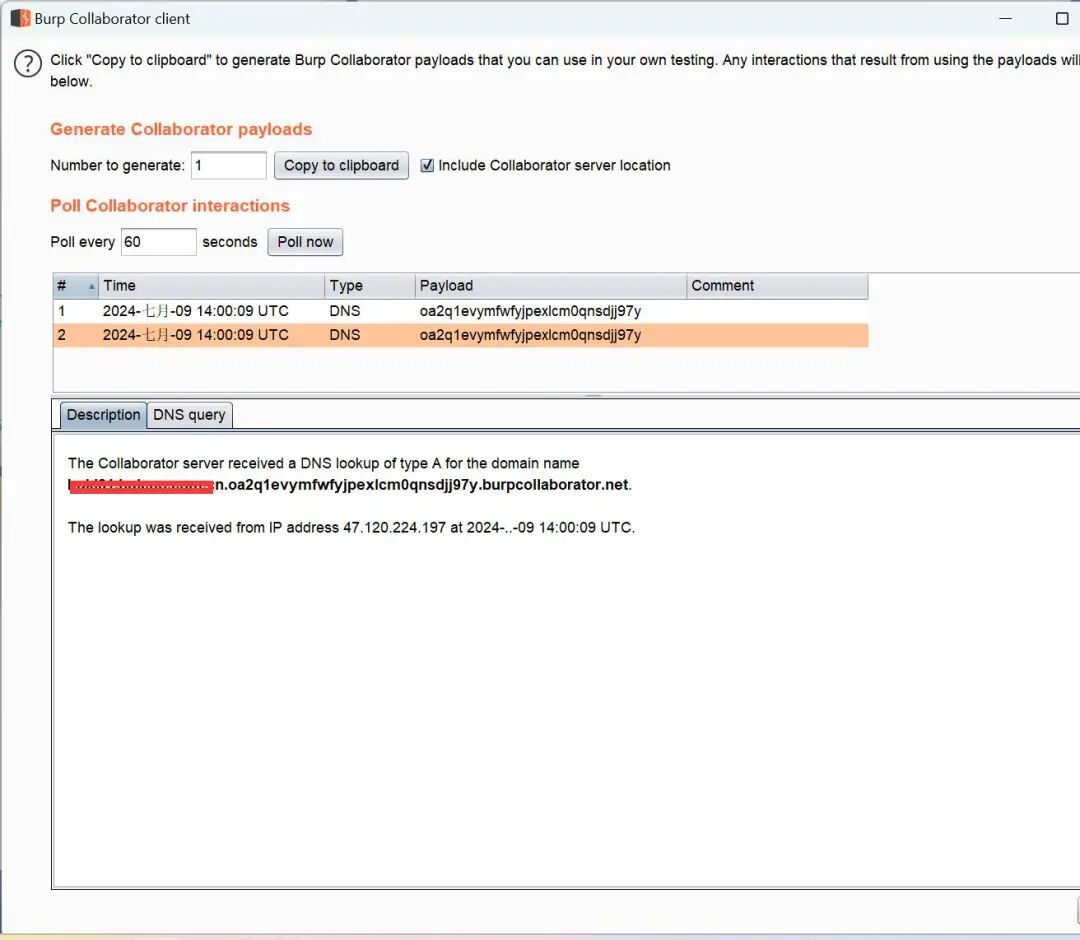Viewport: 1080px width, 940px height.
Task: Focus the Number to generate field
Action: tap(229, 165)
